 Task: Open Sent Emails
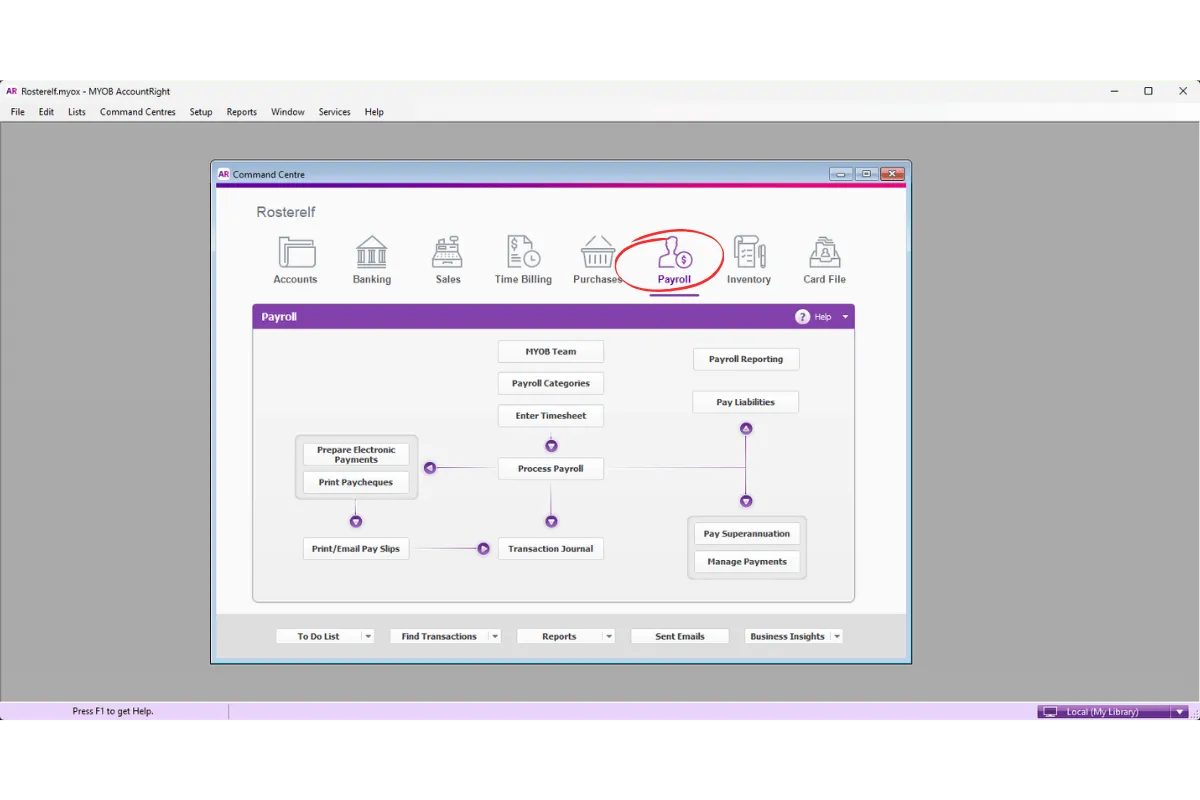click(x=680, y=636)
